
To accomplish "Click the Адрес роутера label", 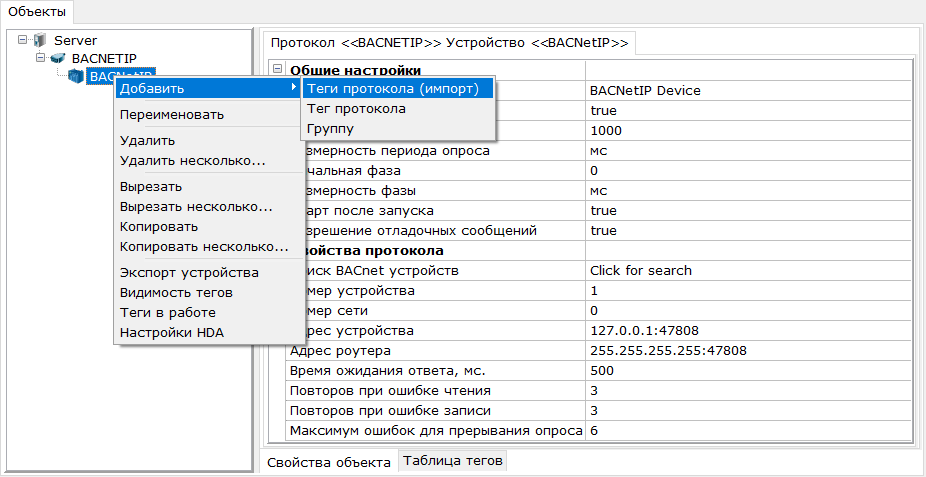I will click(x=340, y=351).
